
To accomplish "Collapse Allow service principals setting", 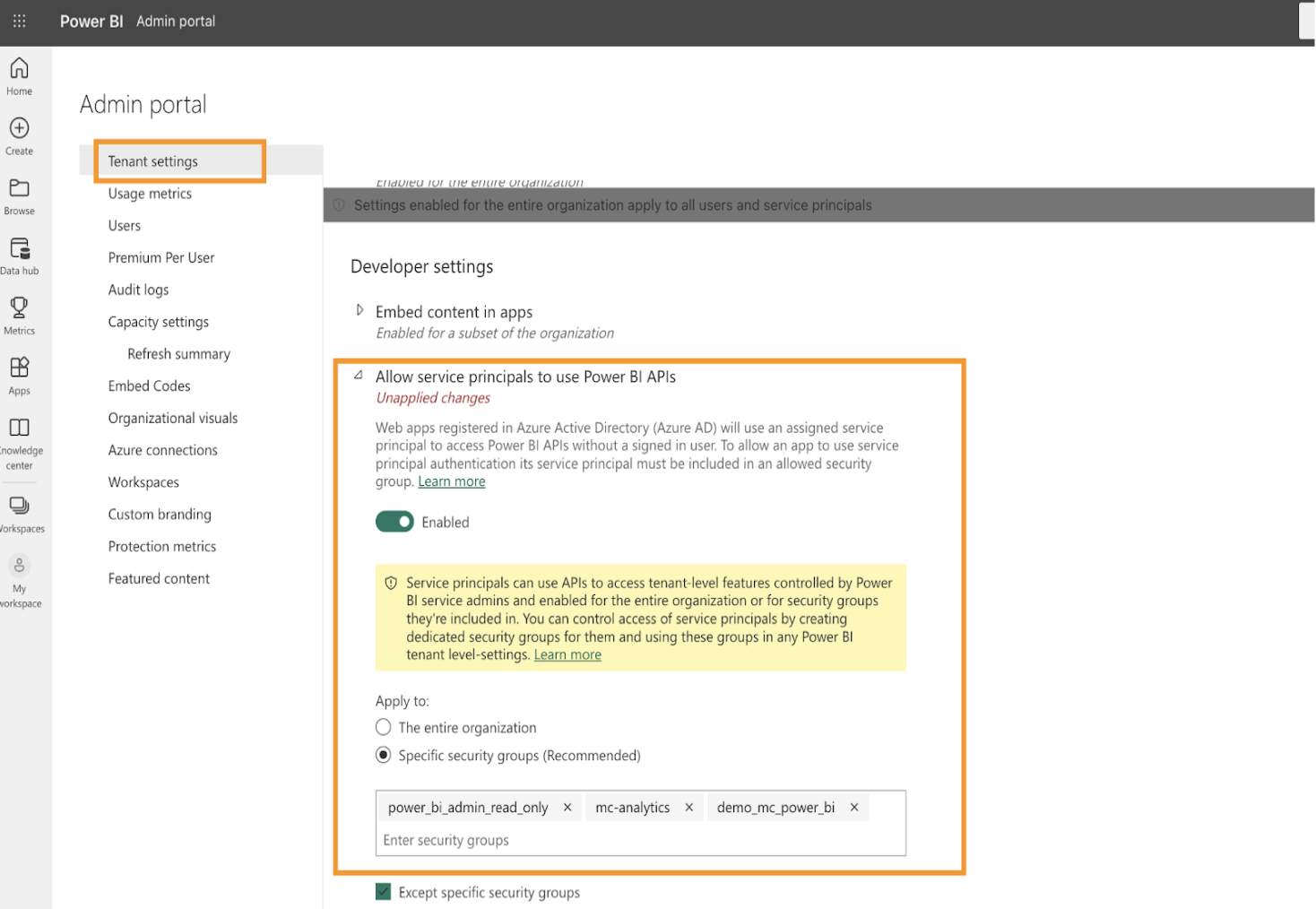I will (x=359, y=376).
